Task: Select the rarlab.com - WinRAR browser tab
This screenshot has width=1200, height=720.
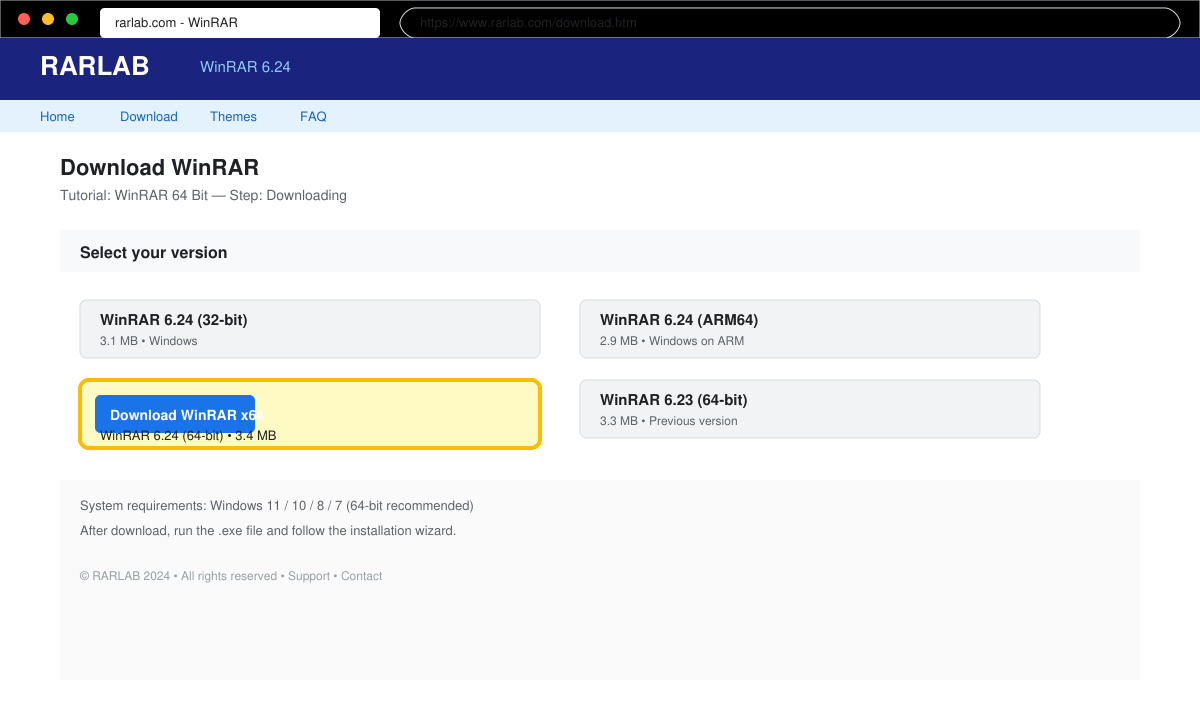Action: click(x=240, y=22)
